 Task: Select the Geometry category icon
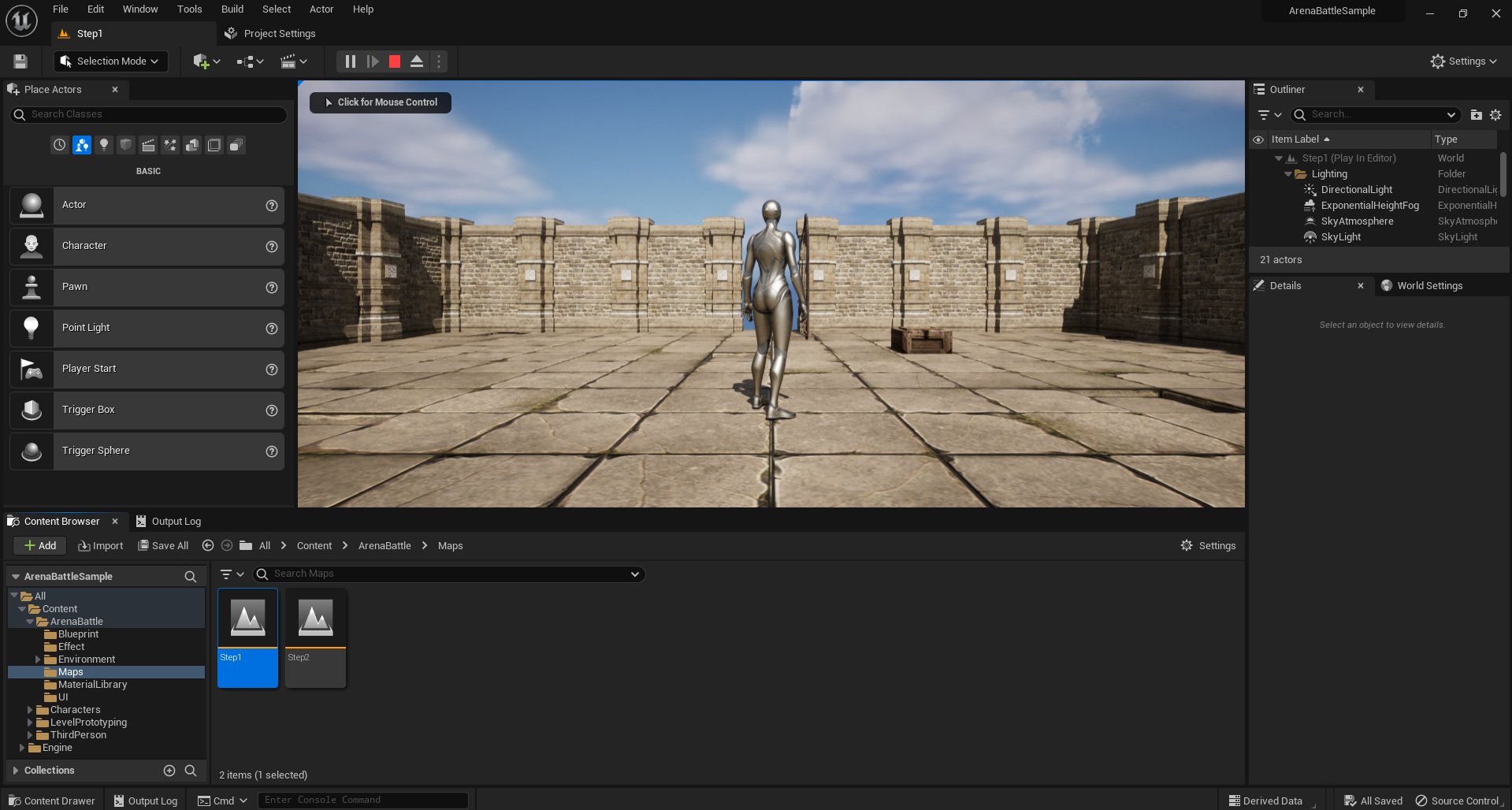pos(192,145)
